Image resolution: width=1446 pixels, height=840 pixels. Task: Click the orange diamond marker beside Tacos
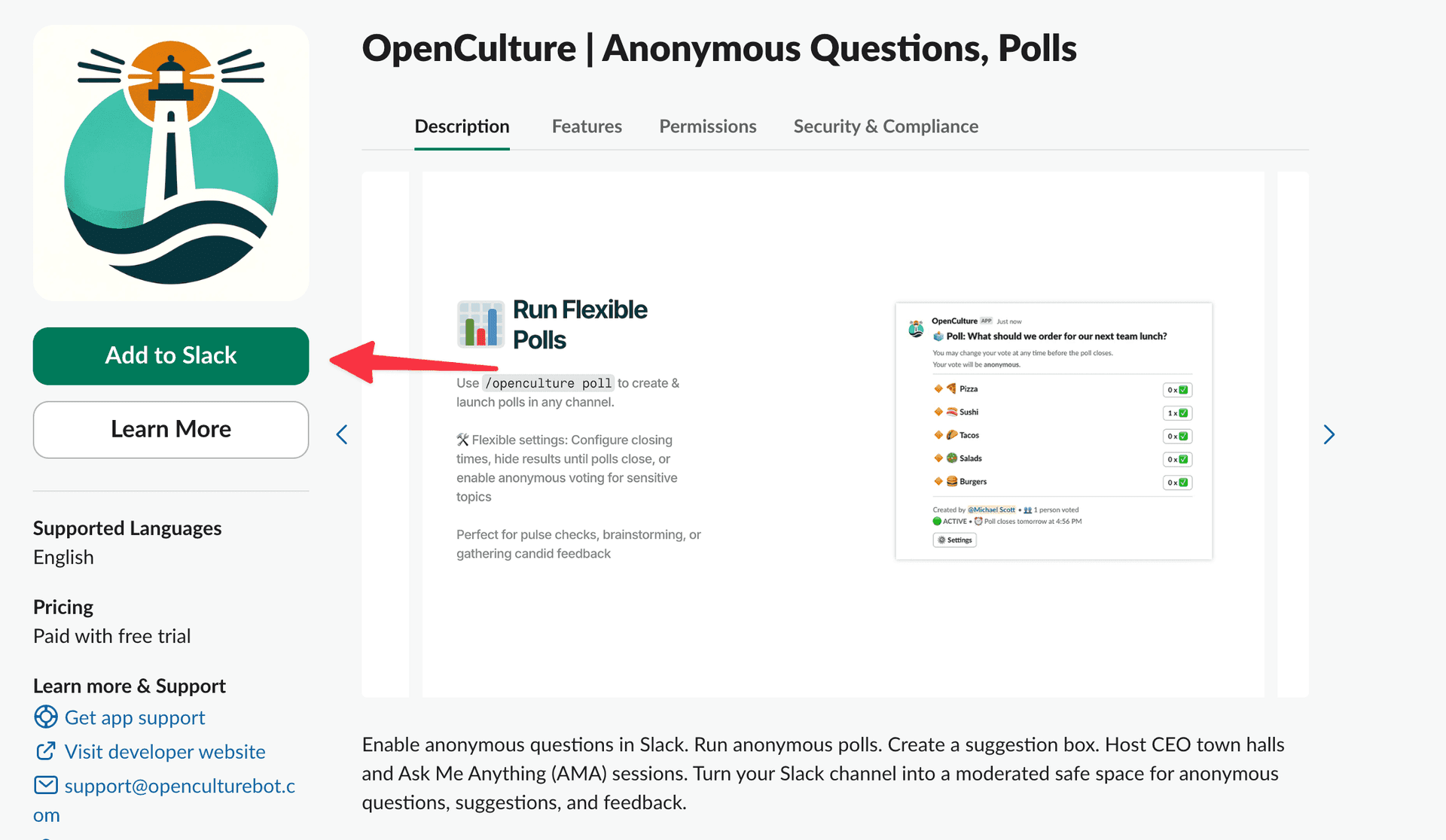point(938,434)
